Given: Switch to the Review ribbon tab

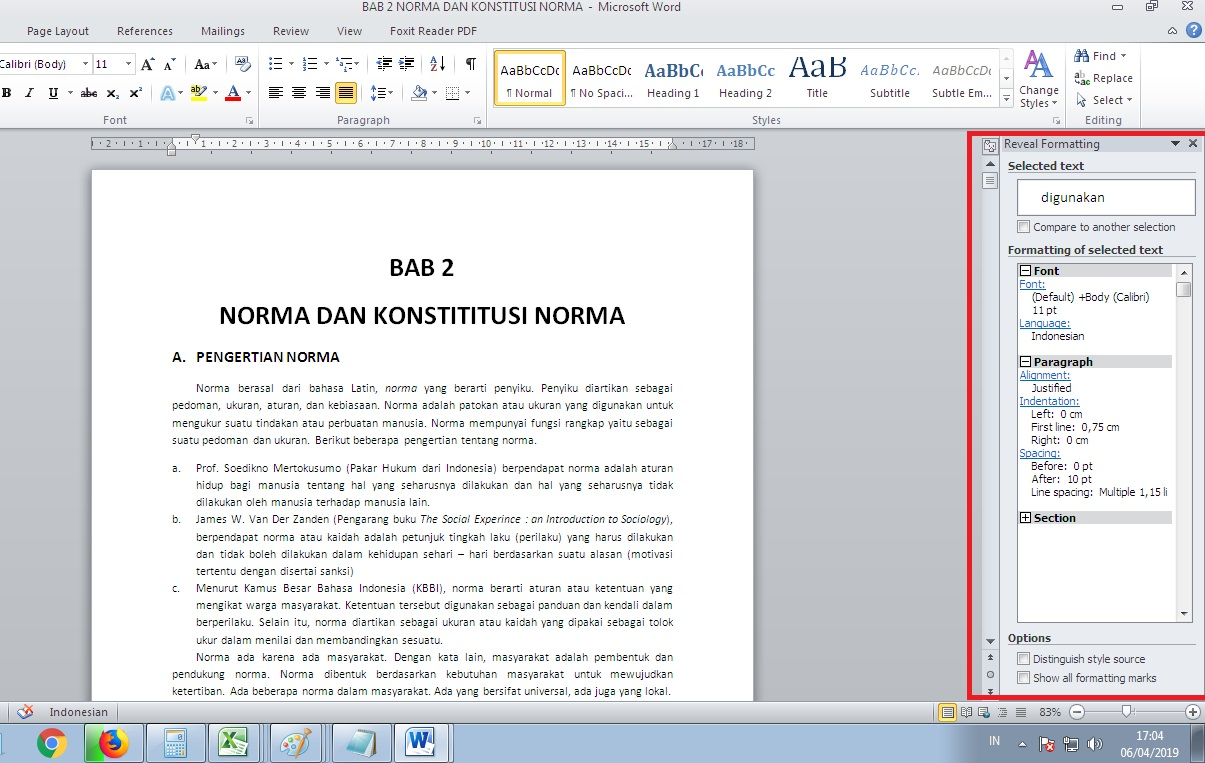Looking at the screenshot, I should click(290, 31).
